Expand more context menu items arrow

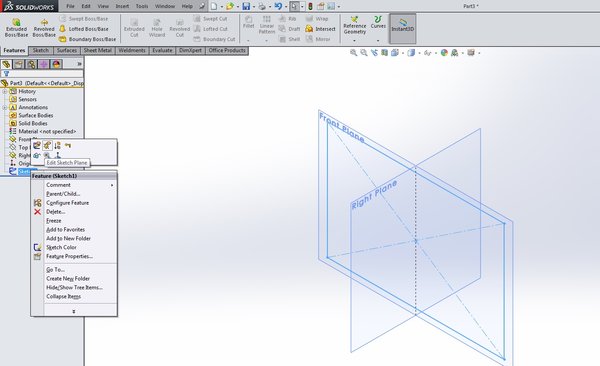[74, 311]
